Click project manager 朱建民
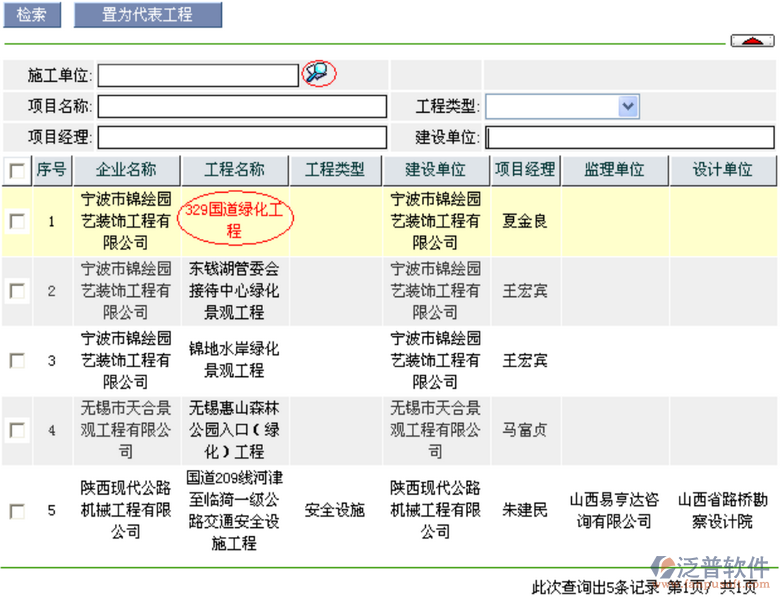This screenshot has width=780, height=600. tap(525, 510)
